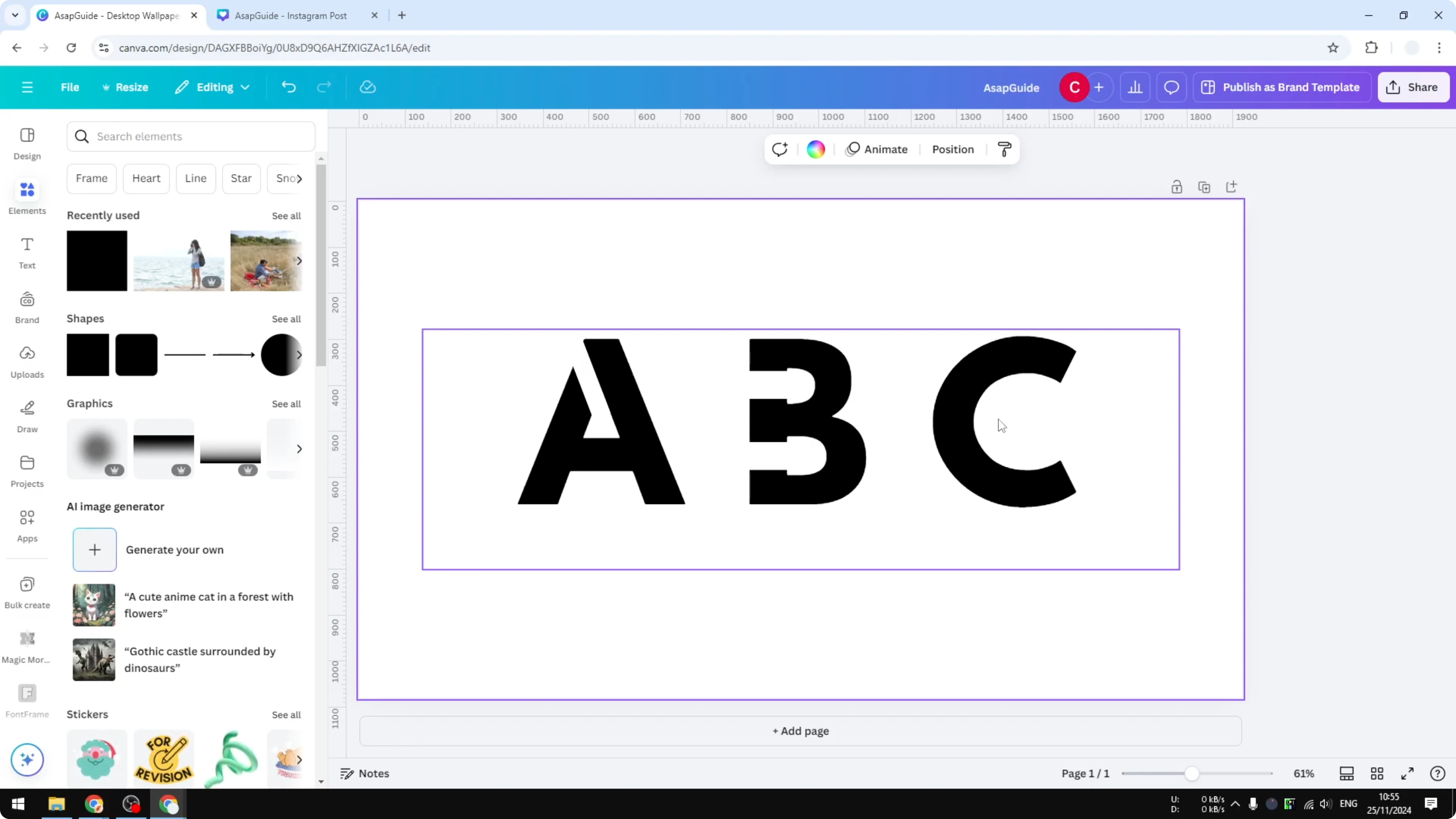Image resolution: width=1456 pixels, height=819 pixels.
Task: Open the Uploads panel
Action: click(27, 362)
